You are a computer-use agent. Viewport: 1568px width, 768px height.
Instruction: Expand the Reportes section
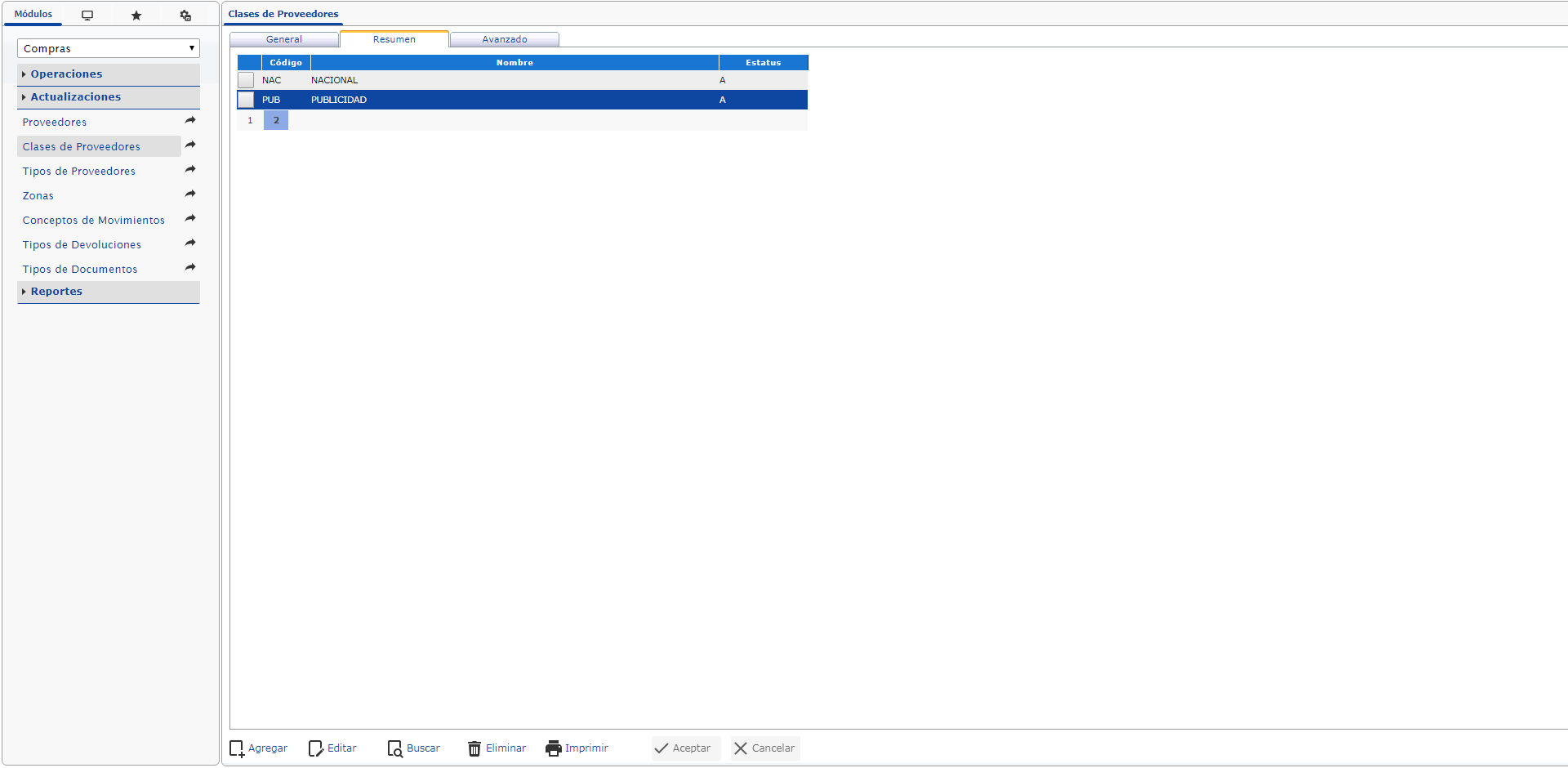[109, 292]
